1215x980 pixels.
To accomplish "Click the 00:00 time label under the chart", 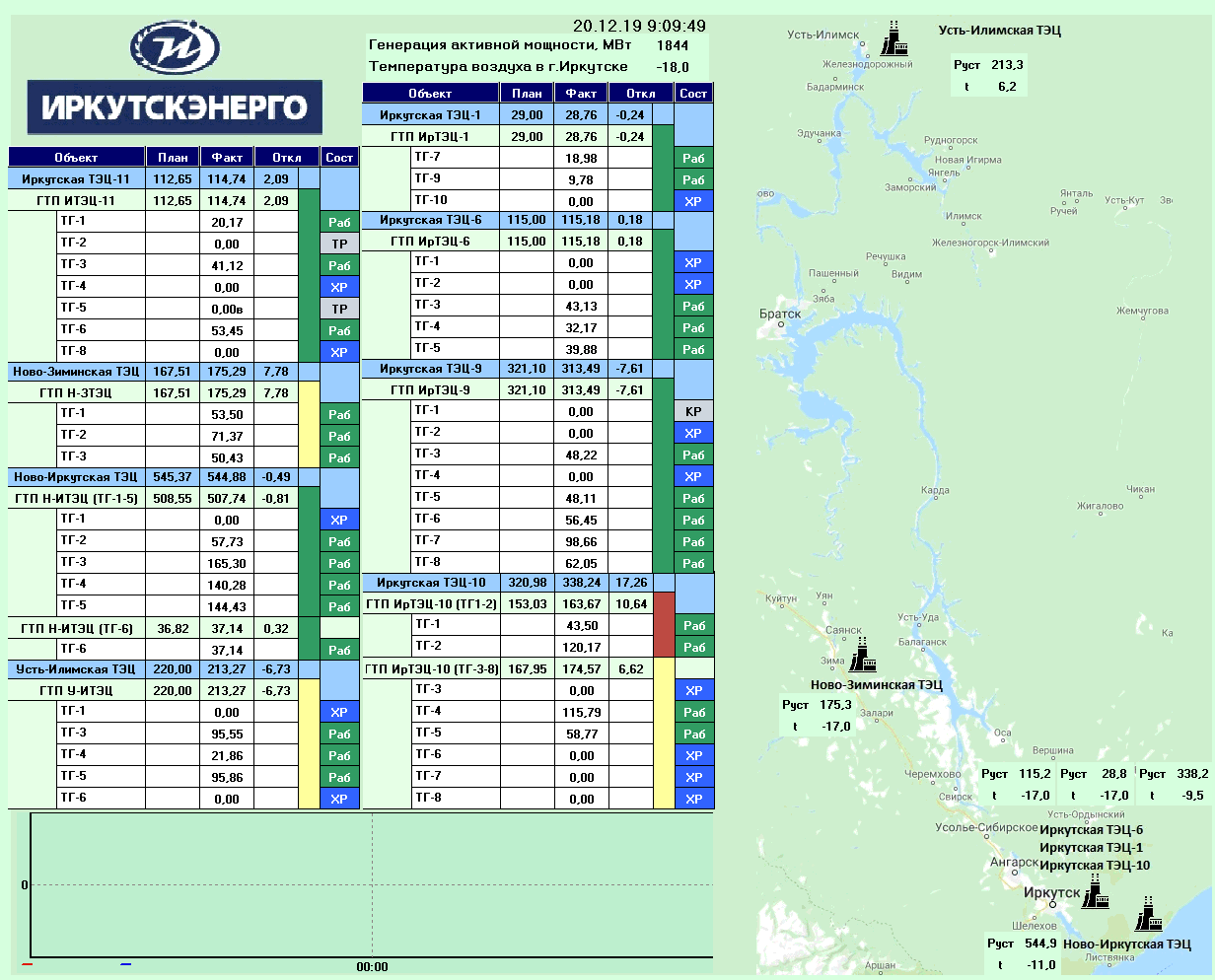I will point(372,967).
